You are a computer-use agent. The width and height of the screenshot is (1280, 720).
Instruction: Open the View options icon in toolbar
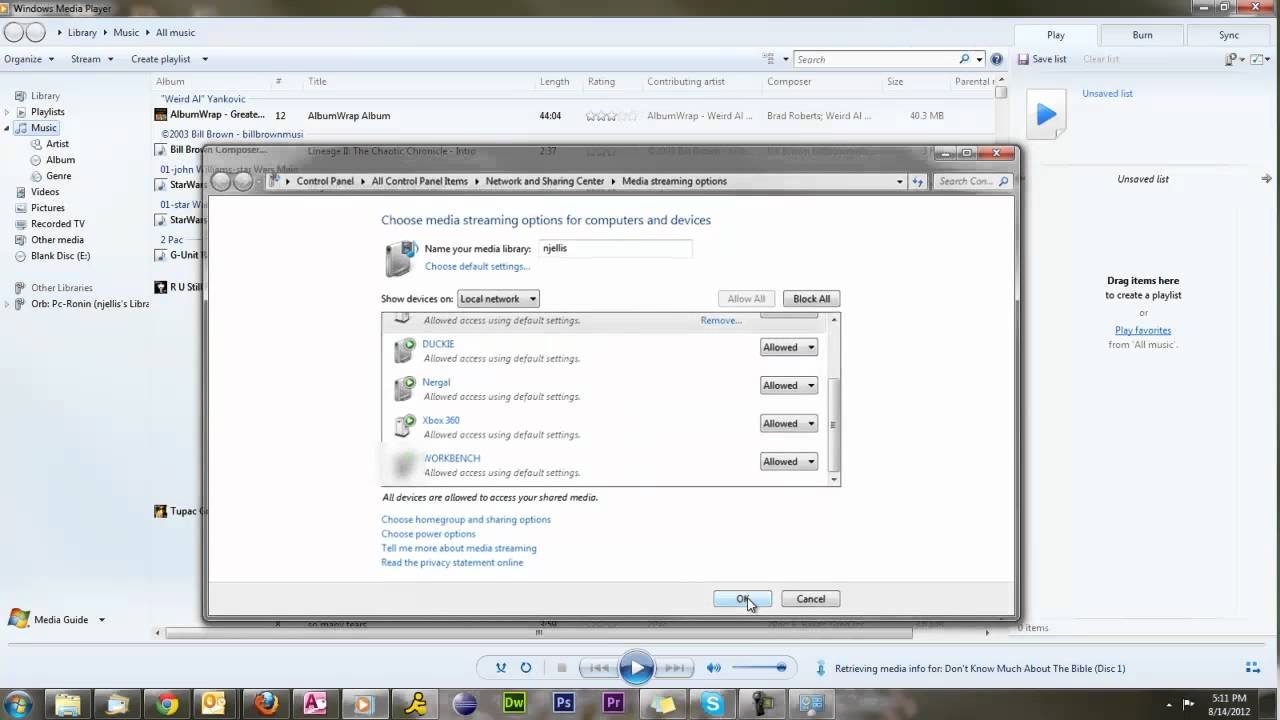point(768,59)
